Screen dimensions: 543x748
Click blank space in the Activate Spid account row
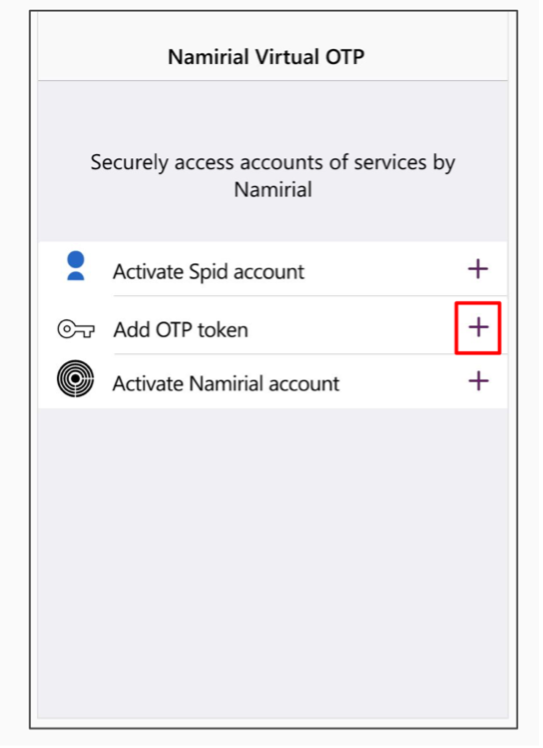(x=382, y=270)
